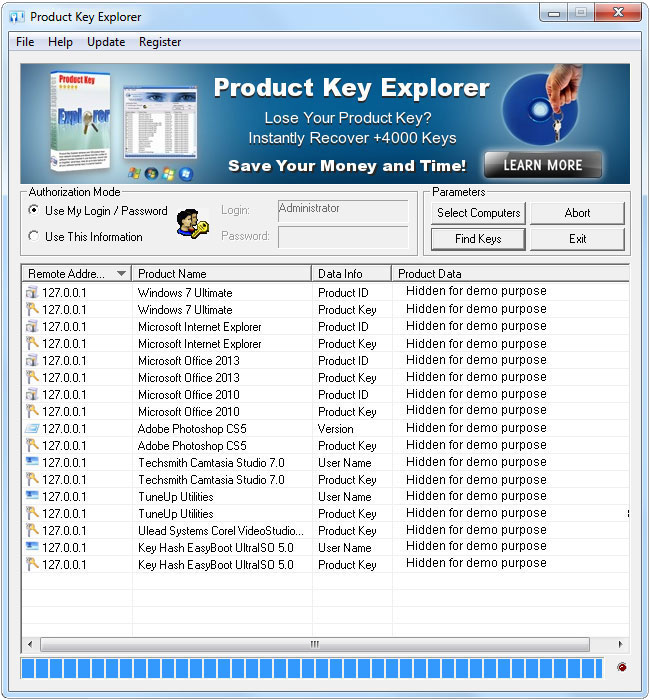Select Use This Information radio button
This screenshot has height=700, width=650.
(34, 237)
